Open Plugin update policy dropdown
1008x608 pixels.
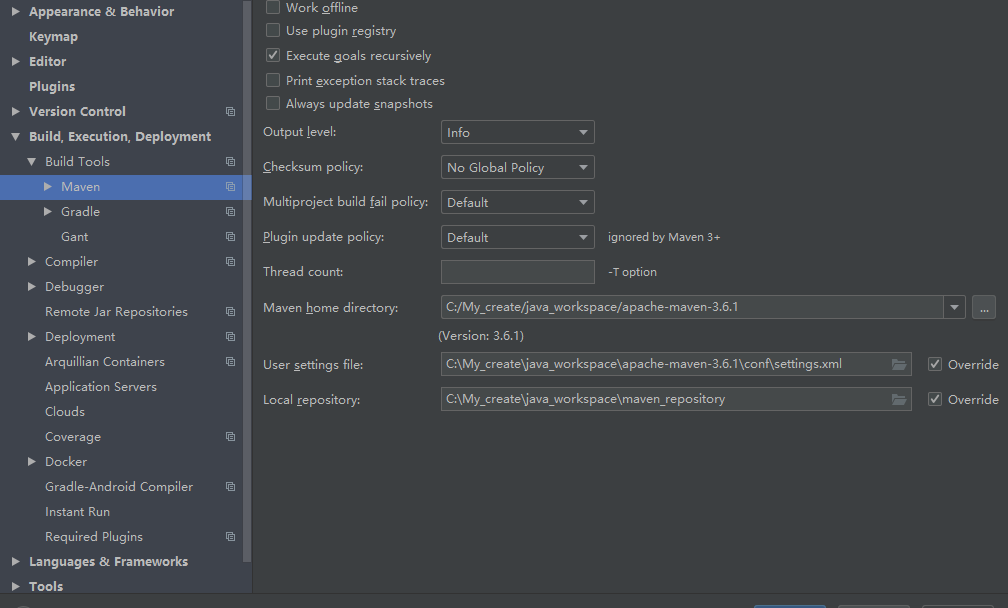click(x=518, y=237)
